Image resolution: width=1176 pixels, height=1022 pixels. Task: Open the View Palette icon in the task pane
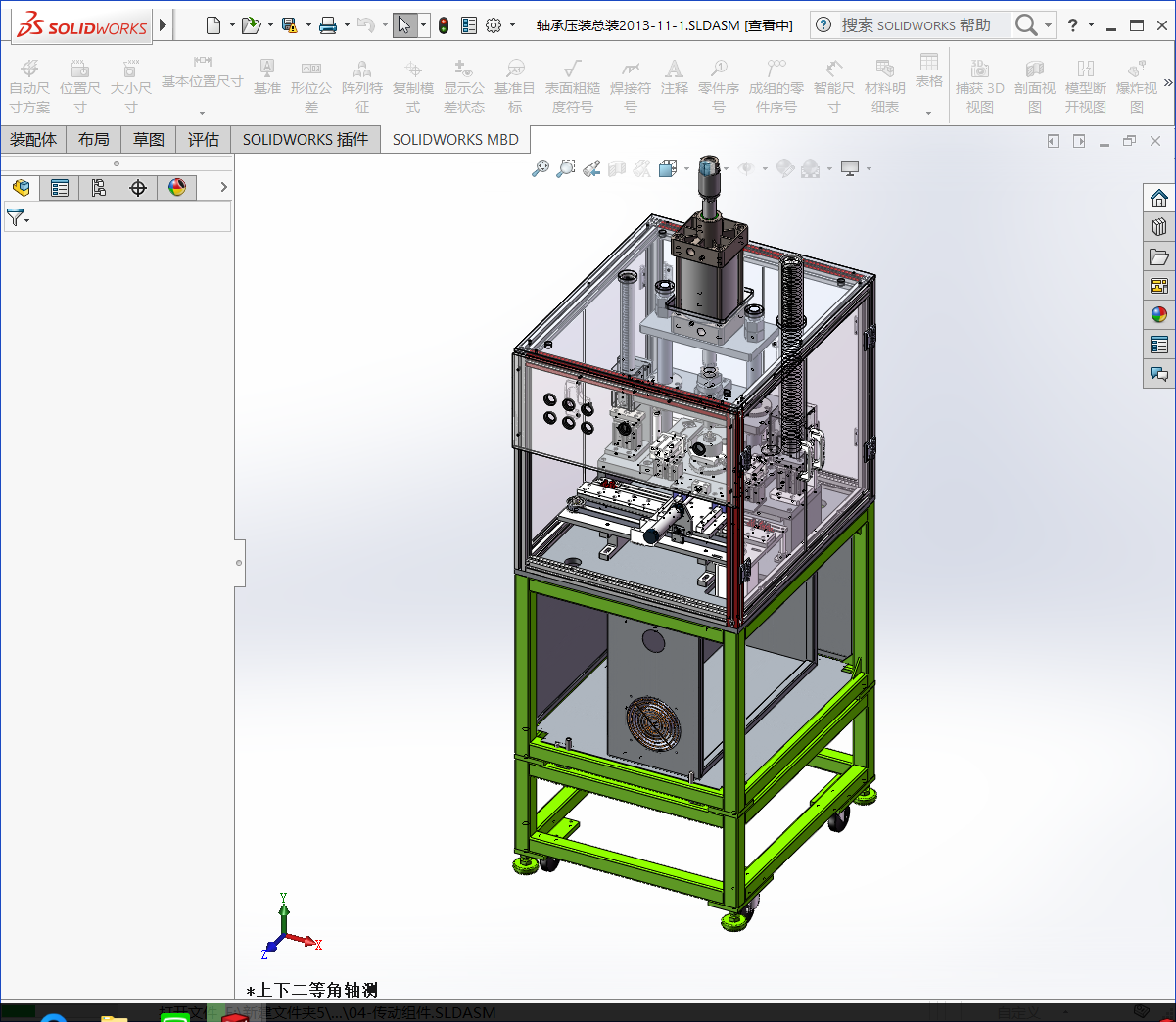pyautogui.click(x=1159, y=286)
